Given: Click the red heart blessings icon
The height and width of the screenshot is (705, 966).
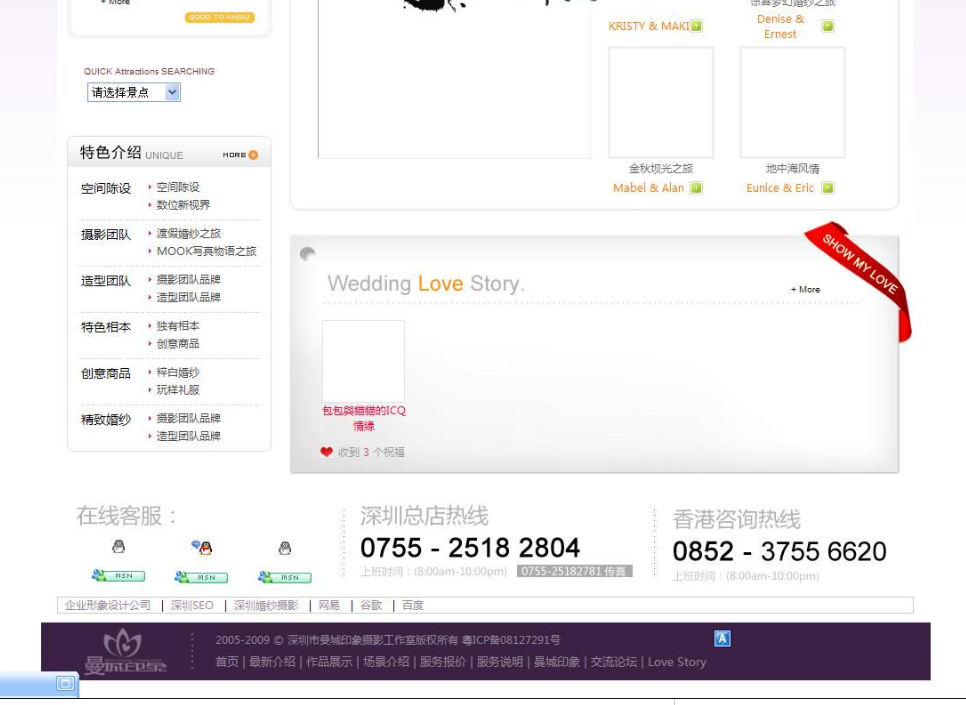Looking at the screenshot, I should click(327, 452).
